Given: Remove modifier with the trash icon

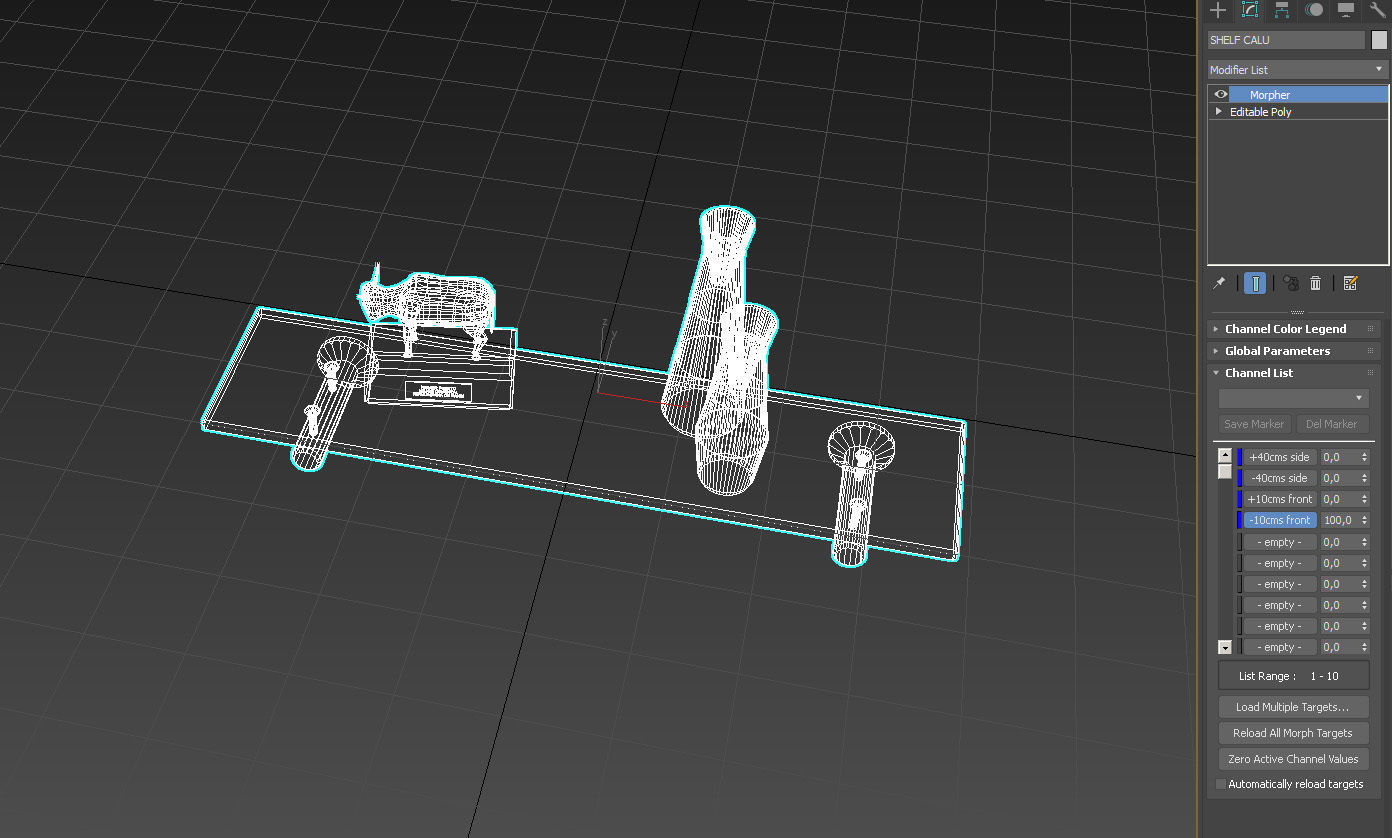Looking at the screenshot, I should tap(1315, 283).
